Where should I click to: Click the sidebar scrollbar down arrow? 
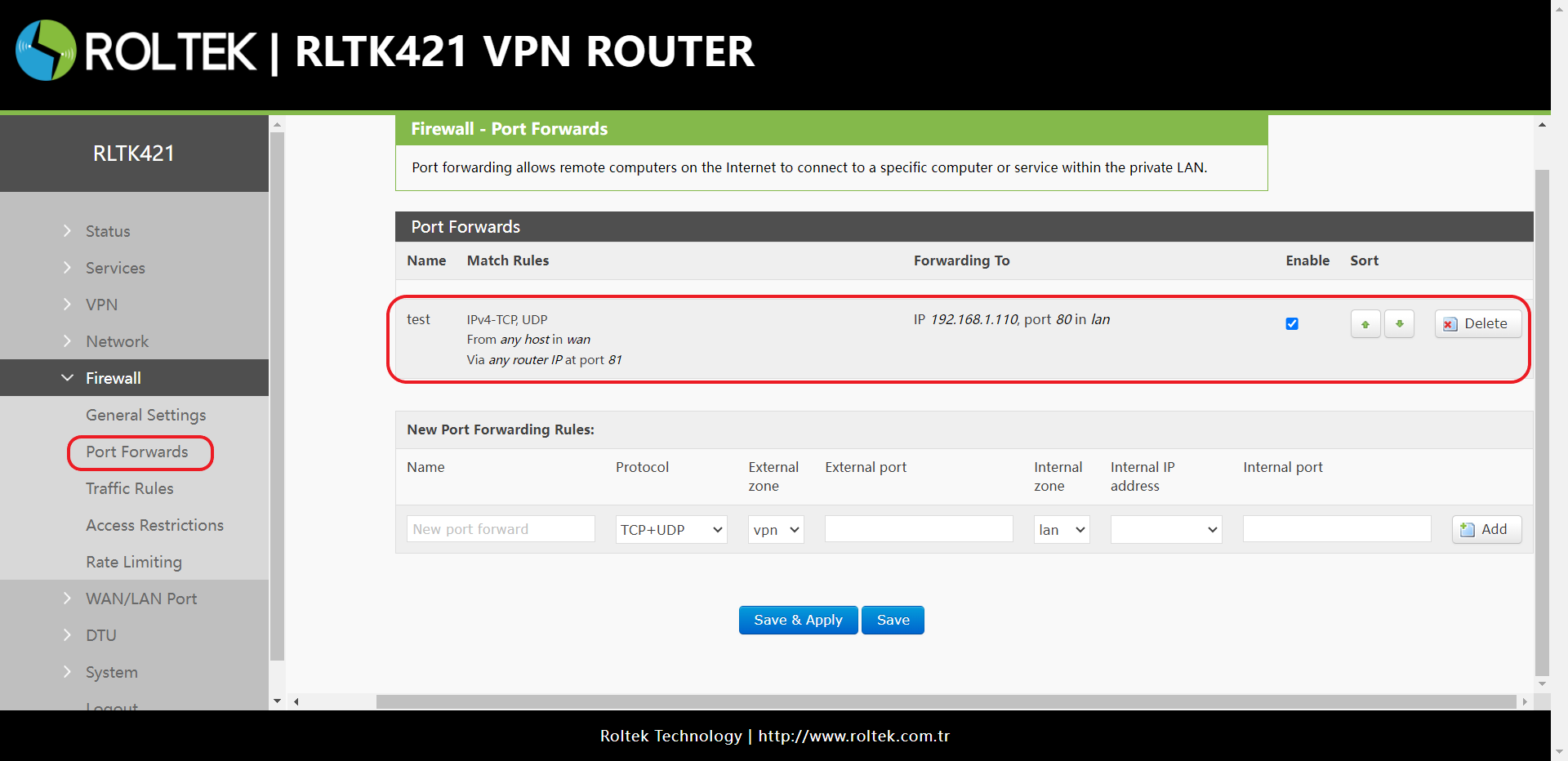(277, 701)
